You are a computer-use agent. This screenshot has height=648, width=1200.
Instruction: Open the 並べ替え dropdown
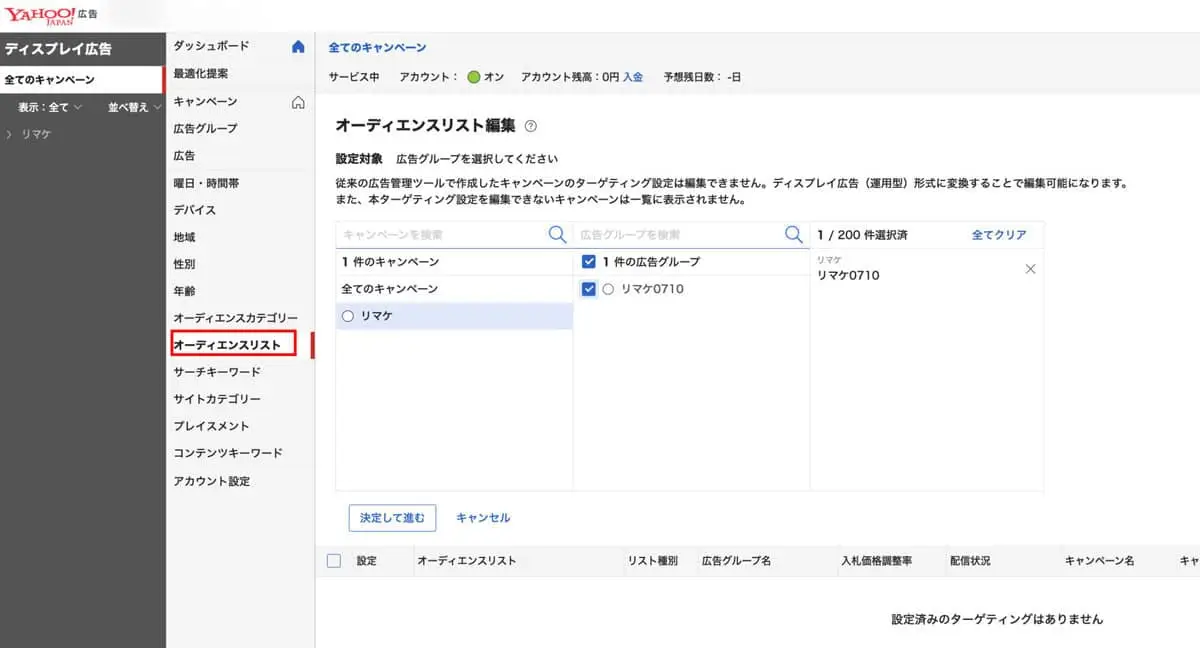131,107
